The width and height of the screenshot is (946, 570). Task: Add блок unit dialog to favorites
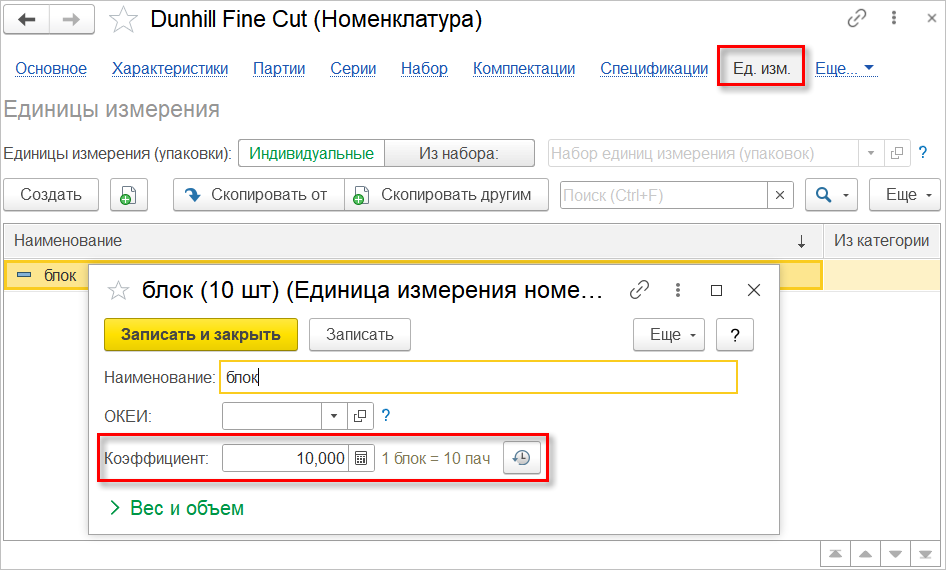pyautogui.click(x=118, y=291)
